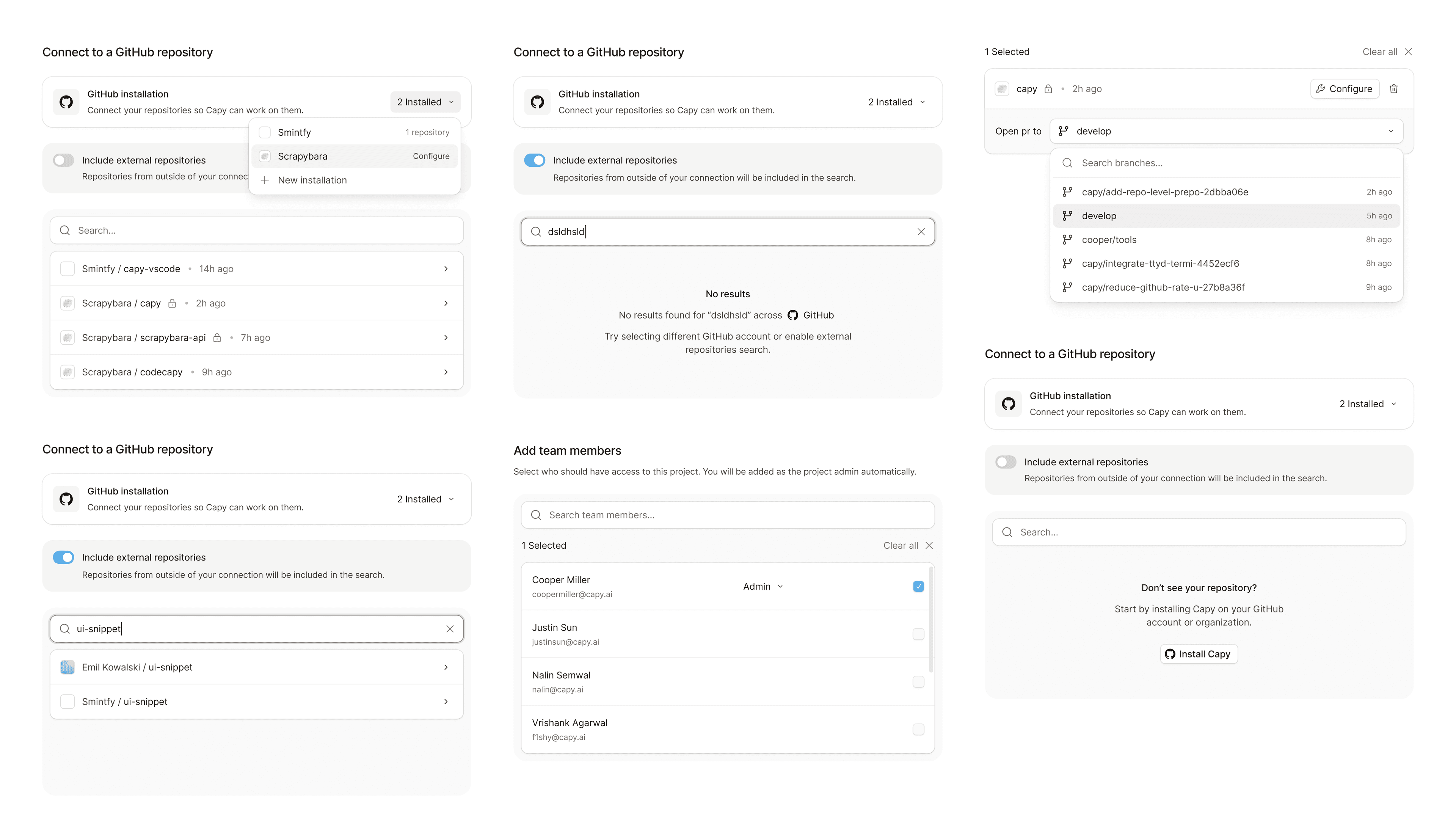
Task: Click the GitHub logo in the top-middle installation card
Action: click(x=537, y=102)
